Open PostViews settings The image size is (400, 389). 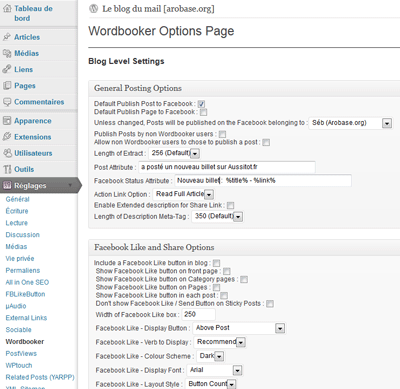click(x=21, y=353)
